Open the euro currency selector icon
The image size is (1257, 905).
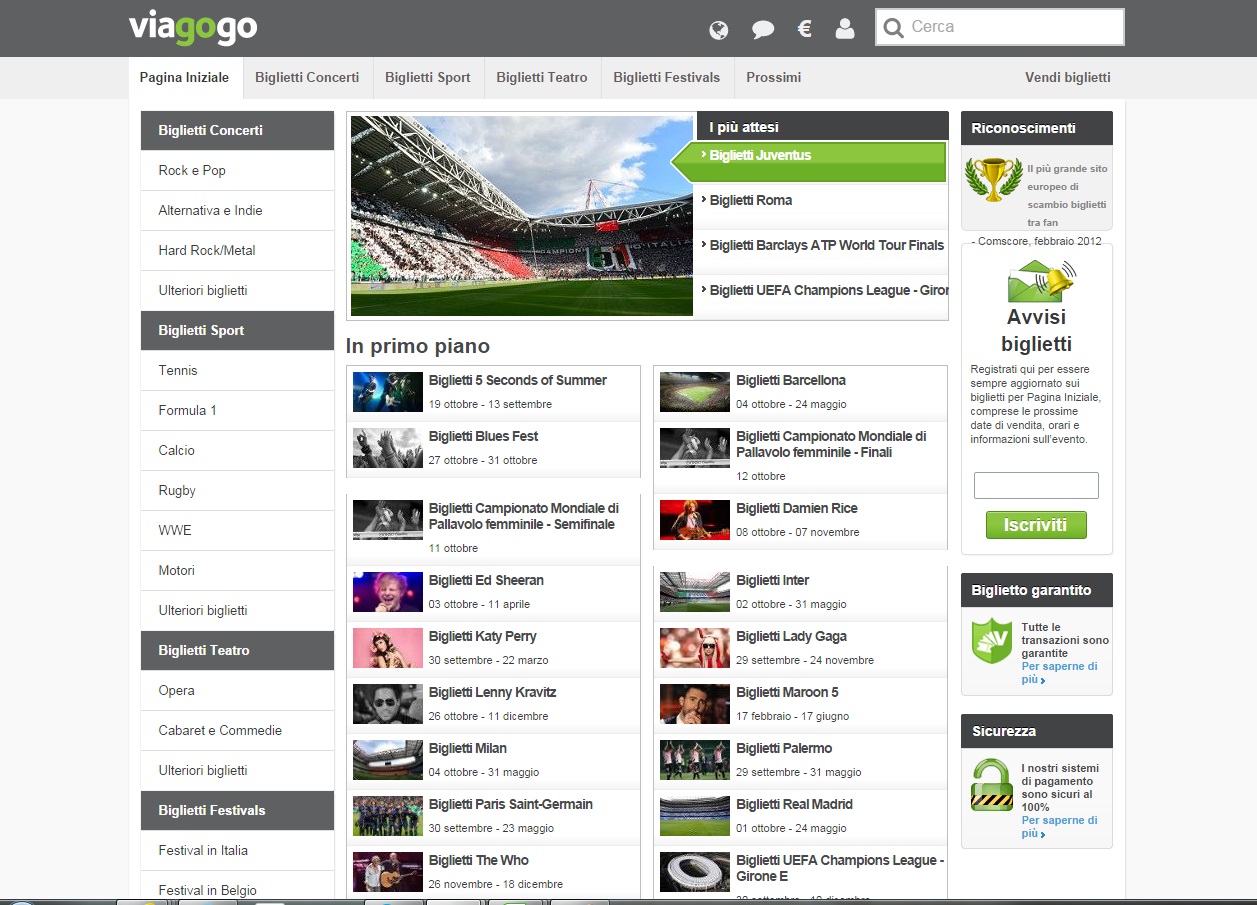pyautogui.click(x=804, y=29)
